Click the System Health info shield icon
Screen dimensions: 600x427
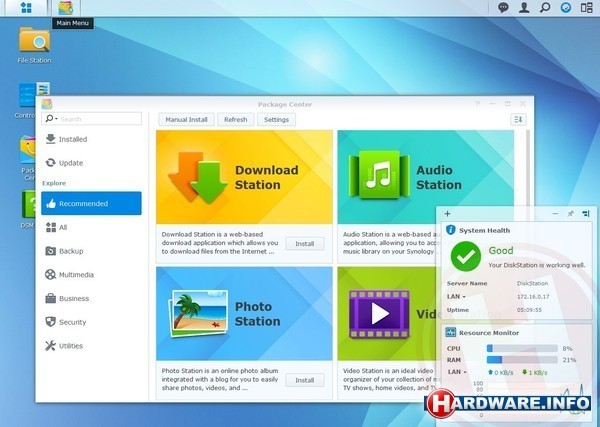pos(451,230)
